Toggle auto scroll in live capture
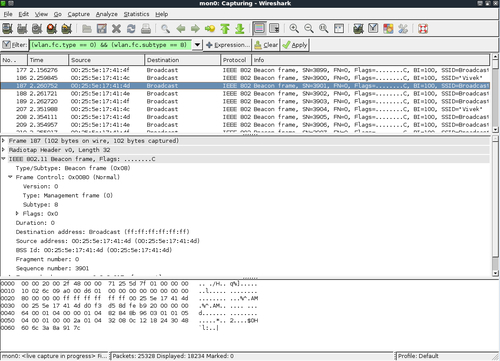500x361 pixels. (274, 29)
